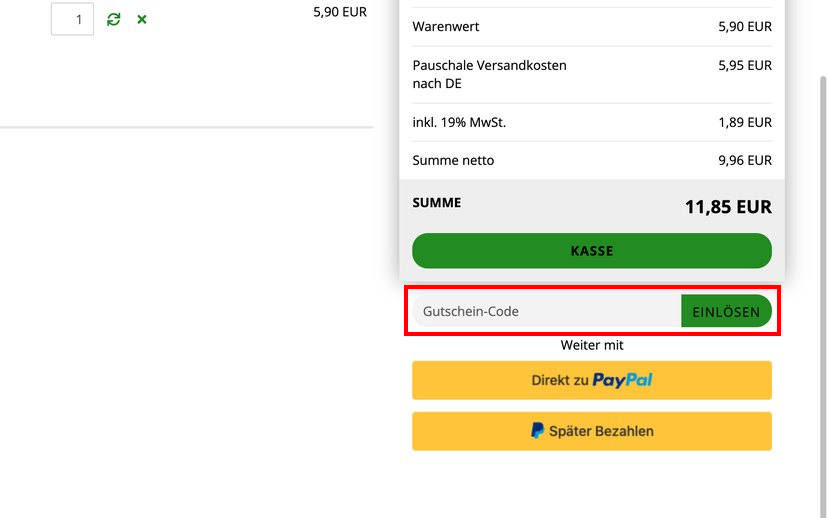Click the VAT amount 1,89 EUR

745,123
